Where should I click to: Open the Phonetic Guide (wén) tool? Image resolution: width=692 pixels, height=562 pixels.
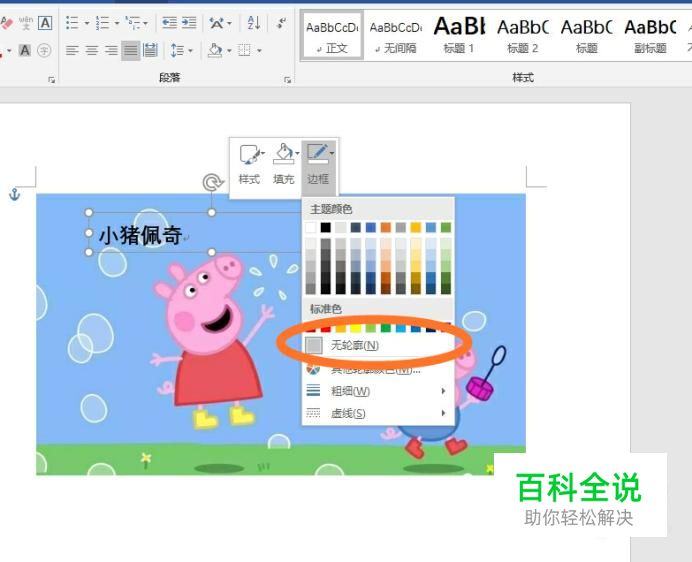pos(26,23)
